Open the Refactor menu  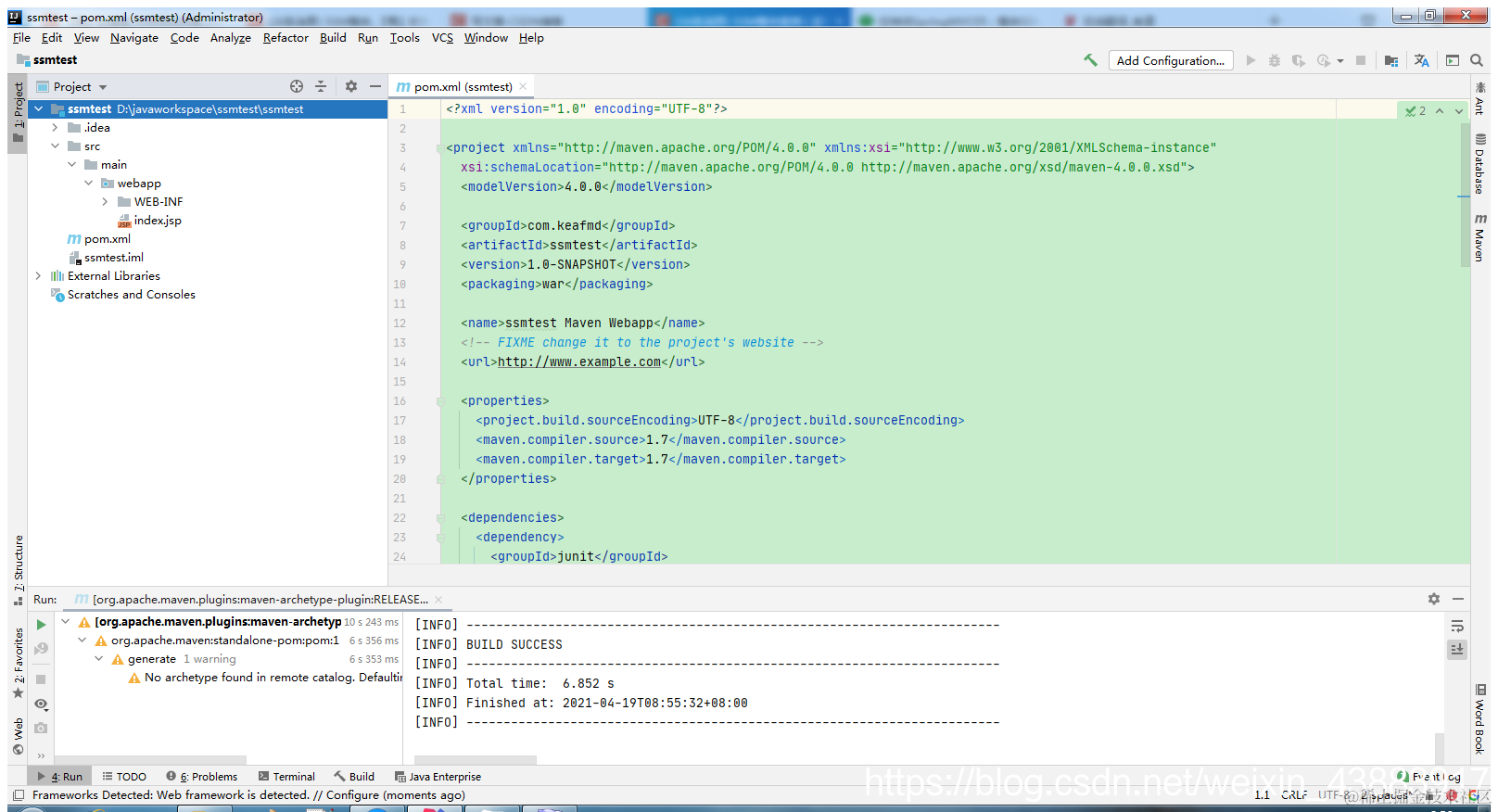coord(286,38)
